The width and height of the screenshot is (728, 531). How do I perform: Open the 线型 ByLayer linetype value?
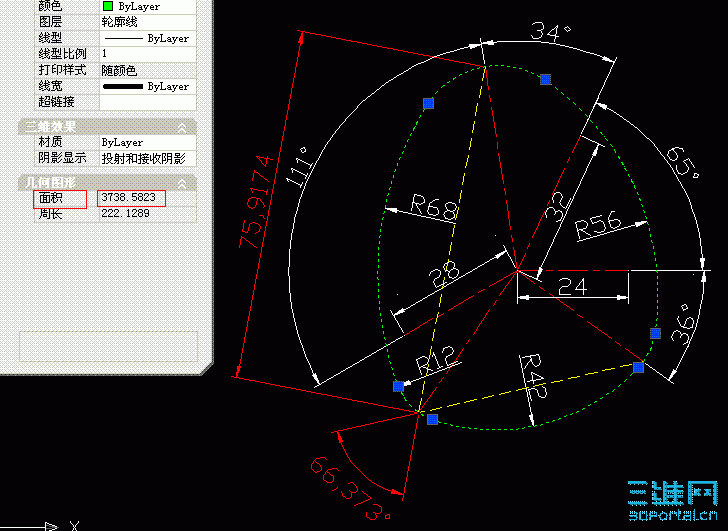coord(148,38)
